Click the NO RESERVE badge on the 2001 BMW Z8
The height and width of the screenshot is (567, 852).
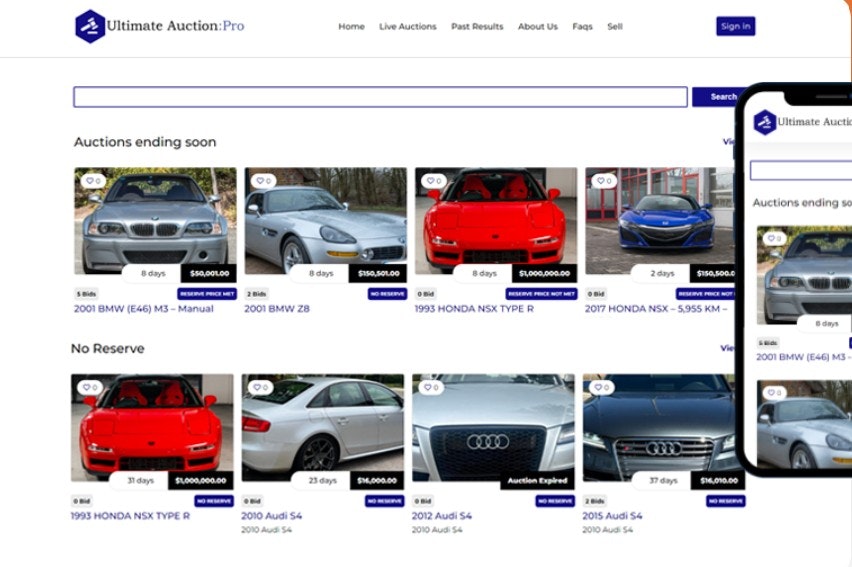click(387, 294)
